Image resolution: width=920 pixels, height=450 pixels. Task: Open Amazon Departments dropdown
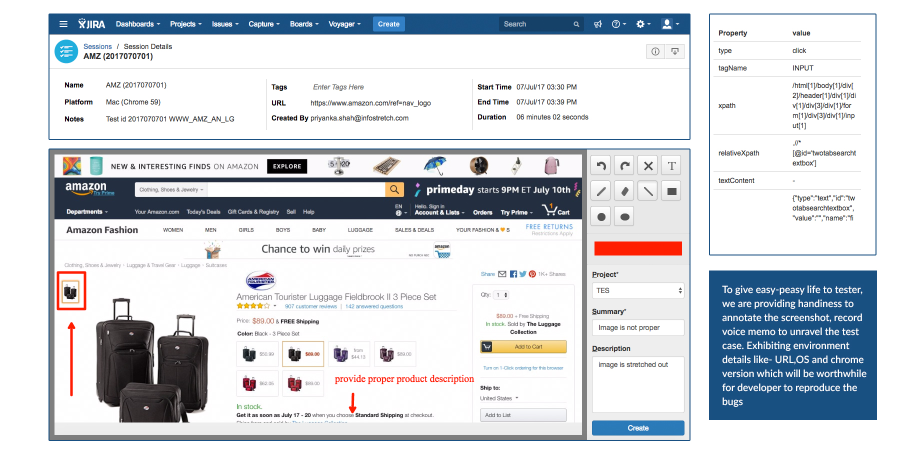coord(87,212)
